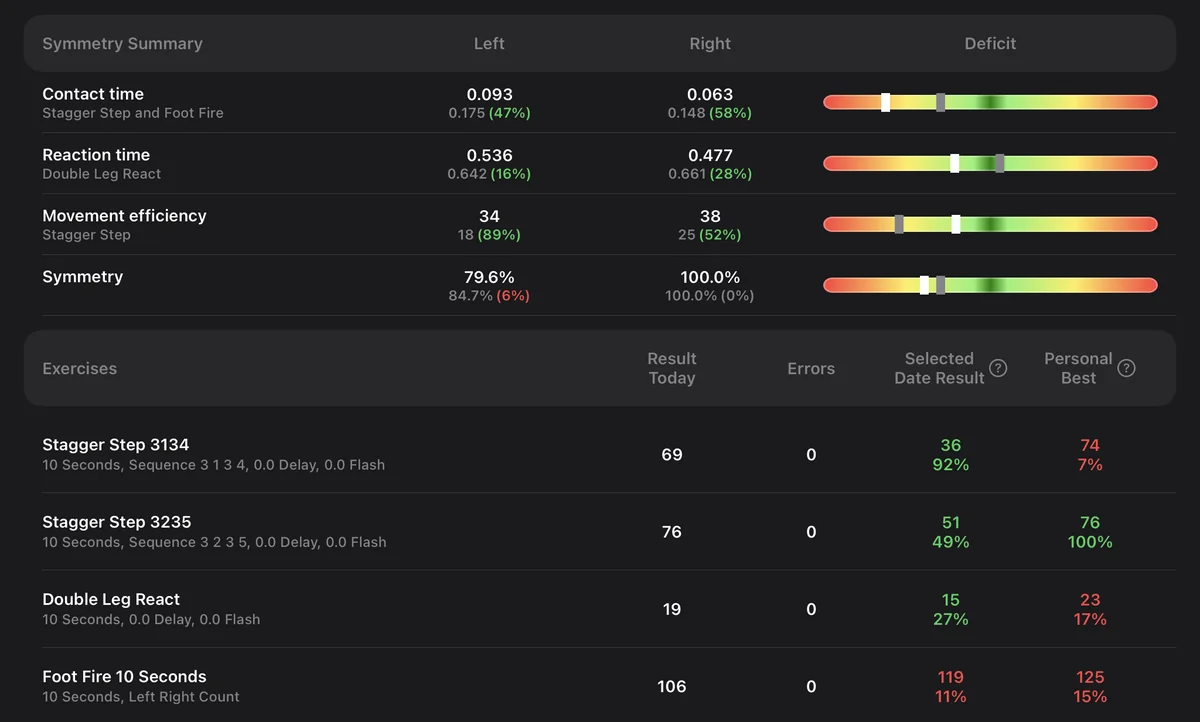Click the Exercises column header
The width and height of the screenshot is (1200, 722).
[x=79, y=368]
